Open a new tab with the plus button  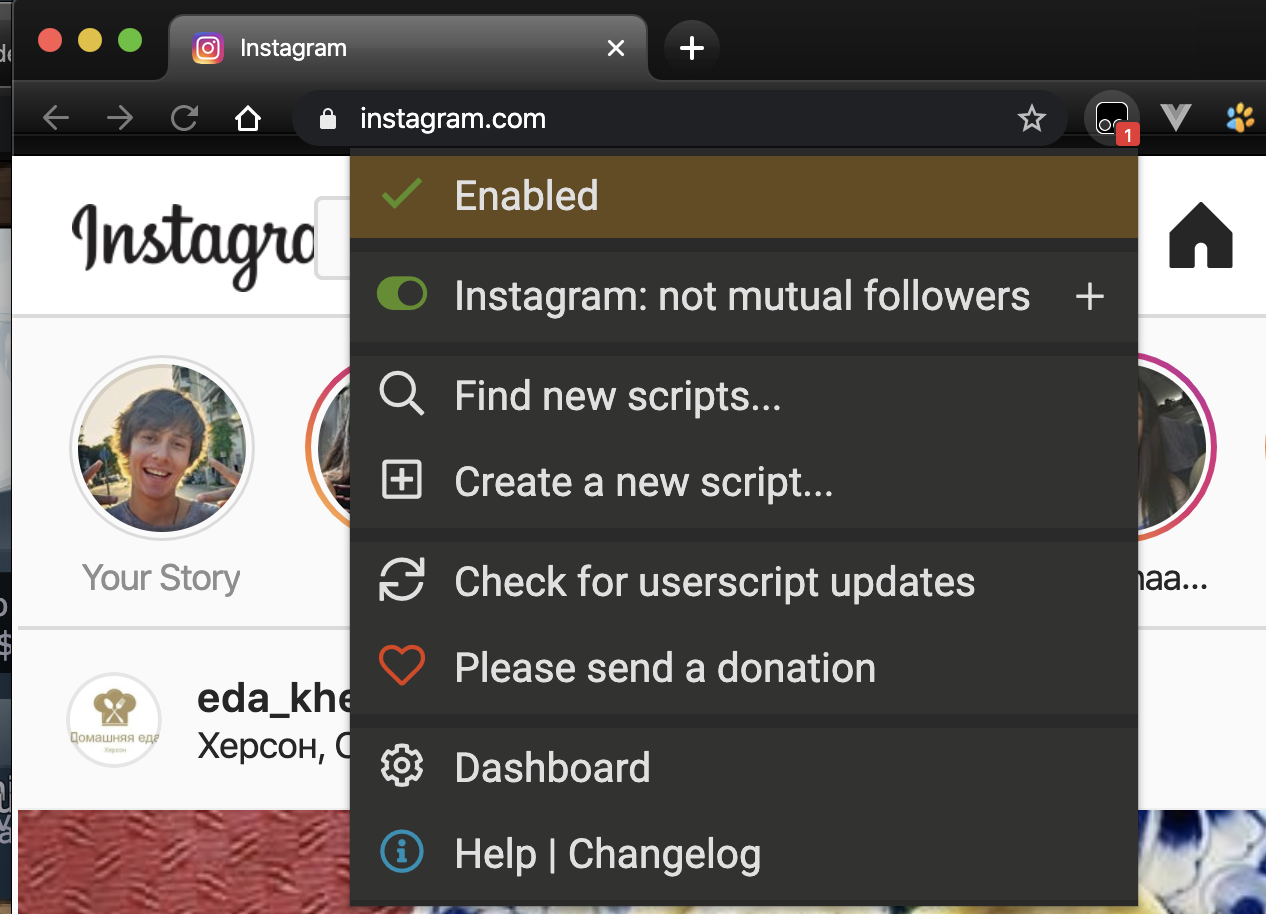(692, 47)
